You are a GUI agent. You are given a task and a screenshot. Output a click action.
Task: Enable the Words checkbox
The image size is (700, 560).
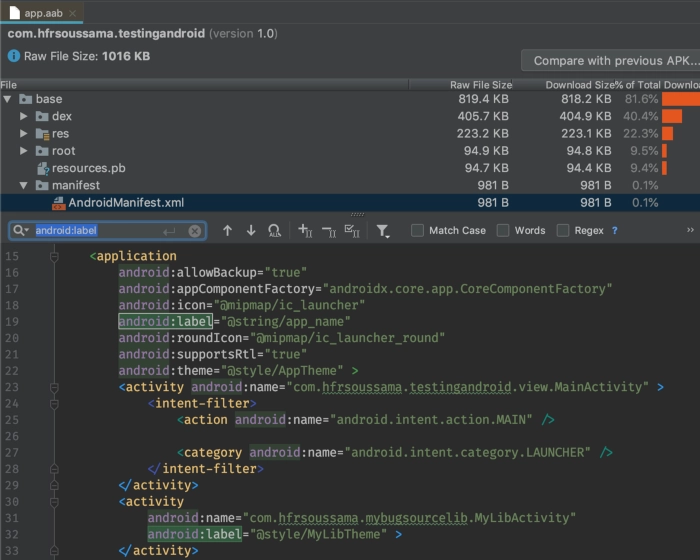pos(505,230)
